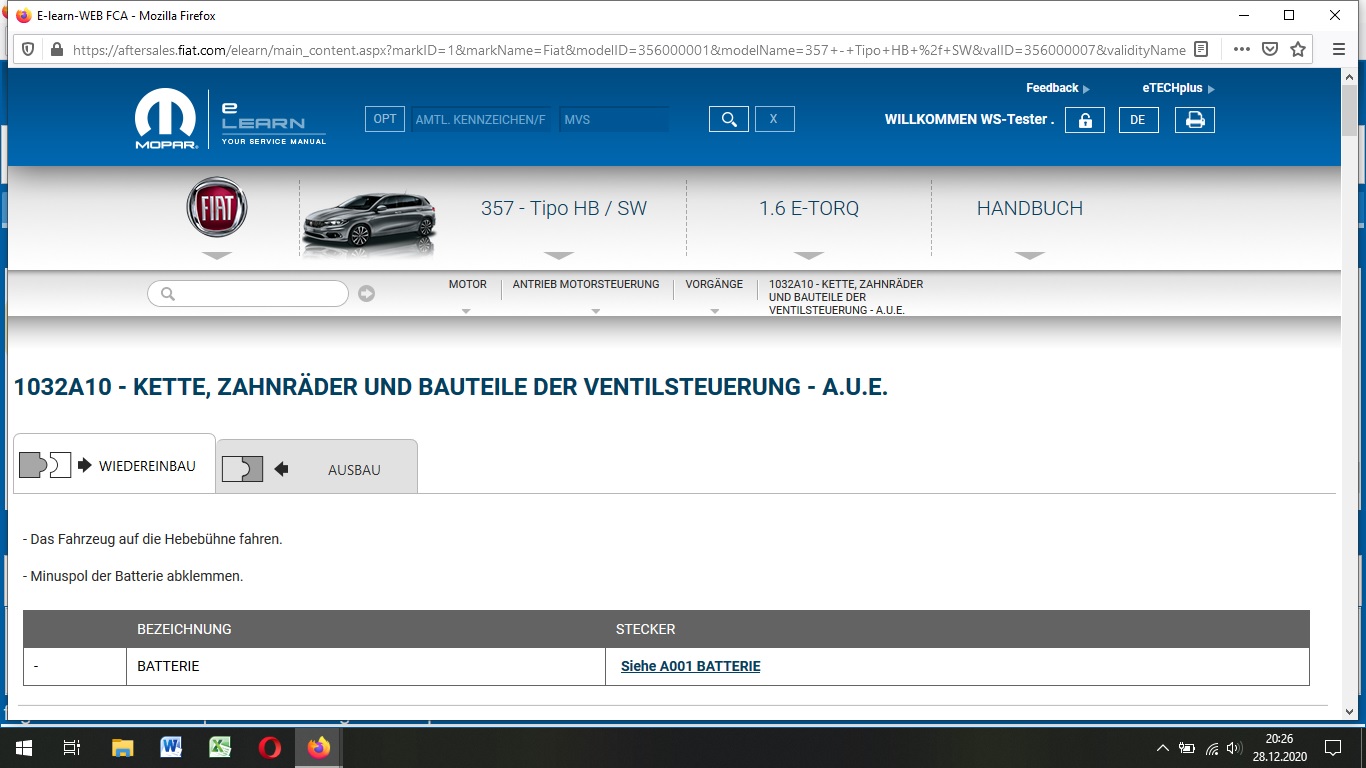
Task: Click the padlock icon beside welcome text
Action: (1084, 120)
